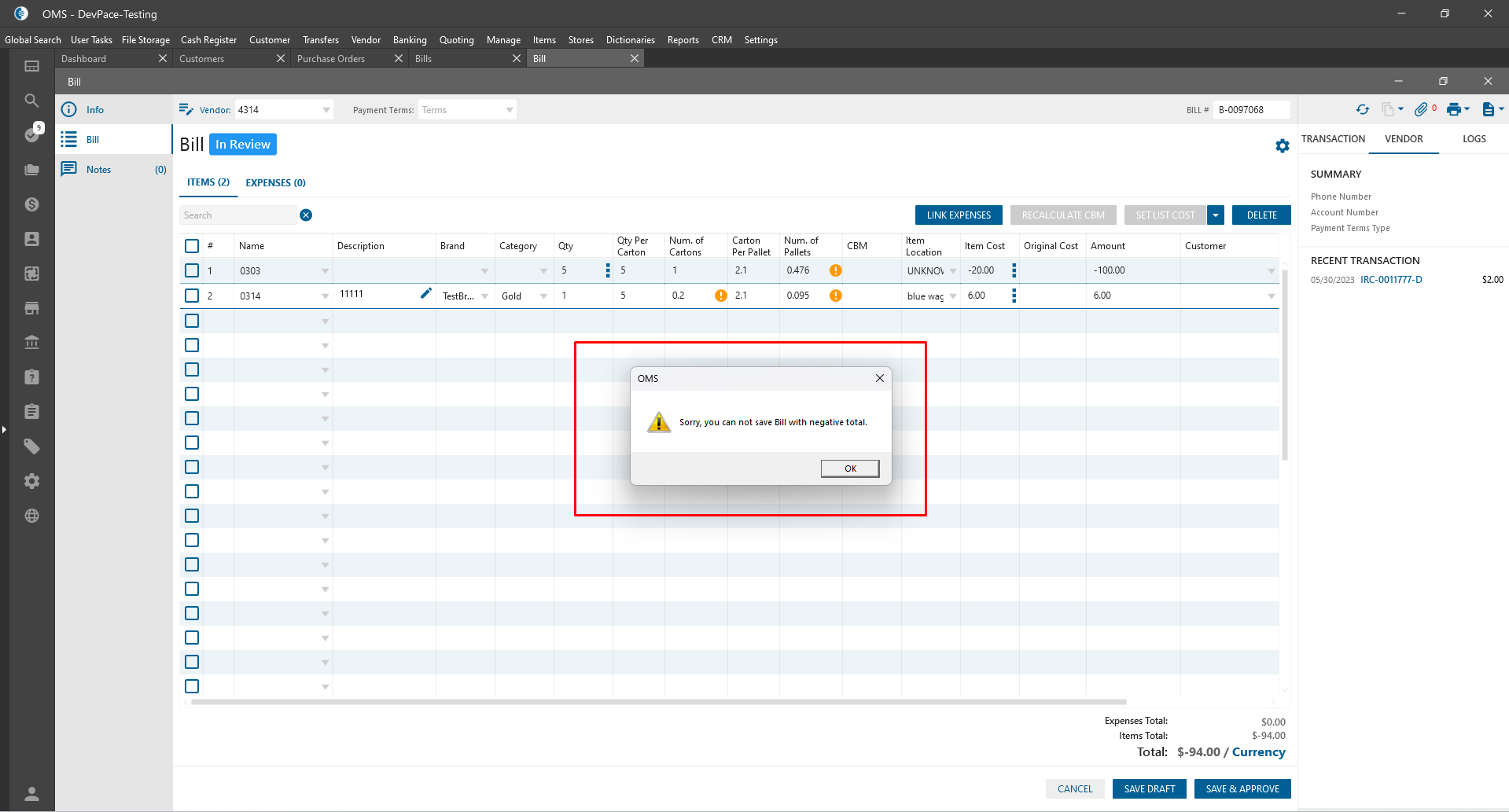Click the printer icon in bill toolbar
The width and height of the screenshot is (1509, 812).
[1454, 109]
